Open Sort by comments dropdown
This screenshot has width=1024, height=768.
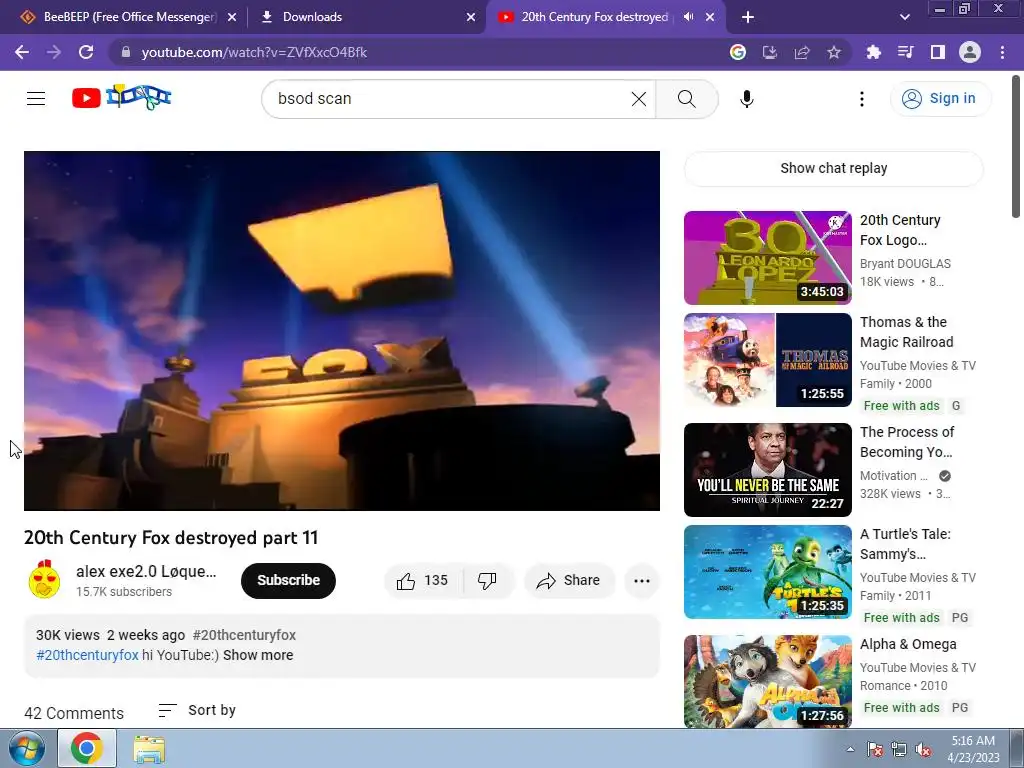click(x=197, y=711)
